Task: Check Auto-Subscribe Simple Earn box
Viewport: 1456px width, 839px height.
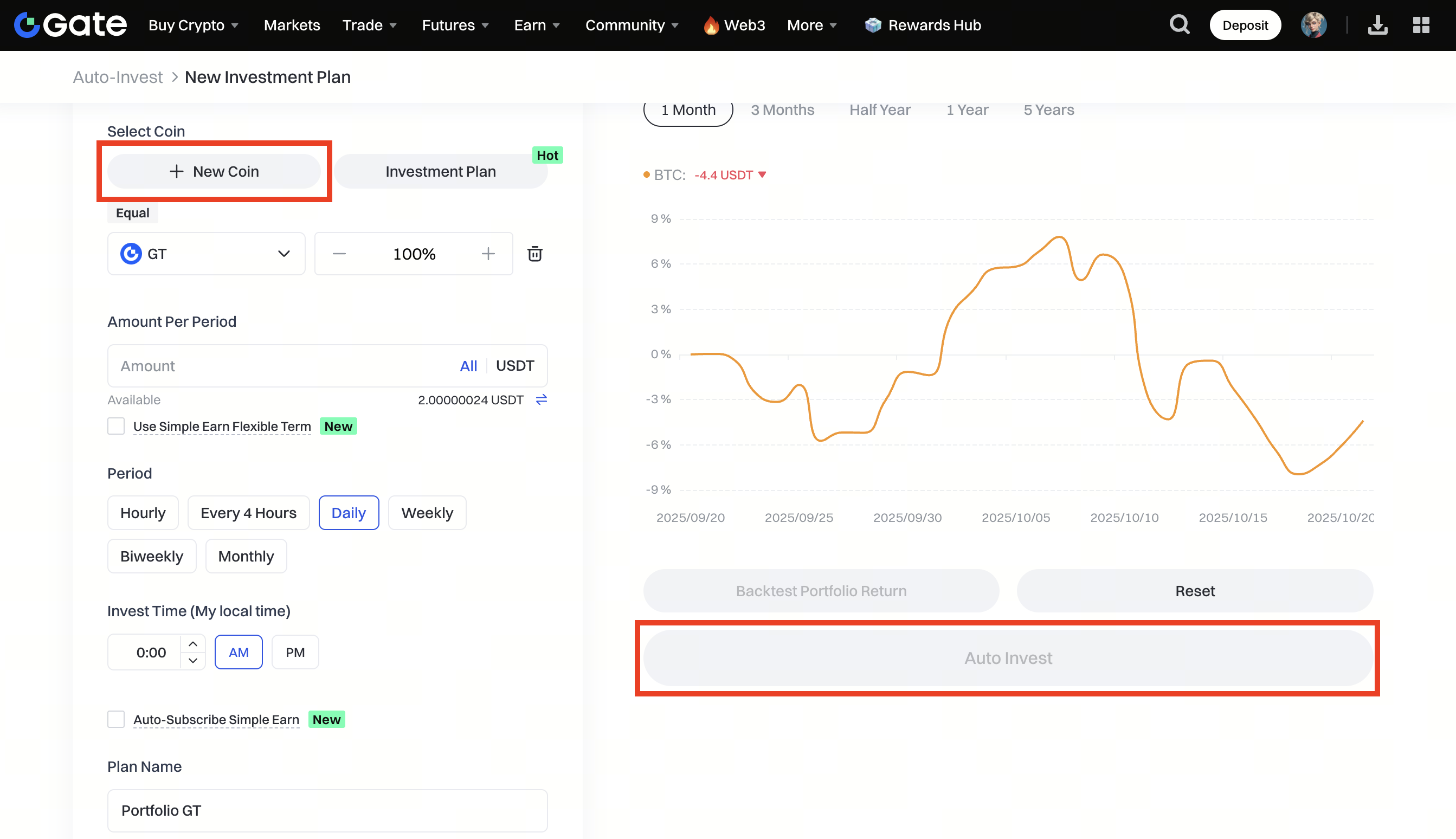Action: [x=116, y=719]
